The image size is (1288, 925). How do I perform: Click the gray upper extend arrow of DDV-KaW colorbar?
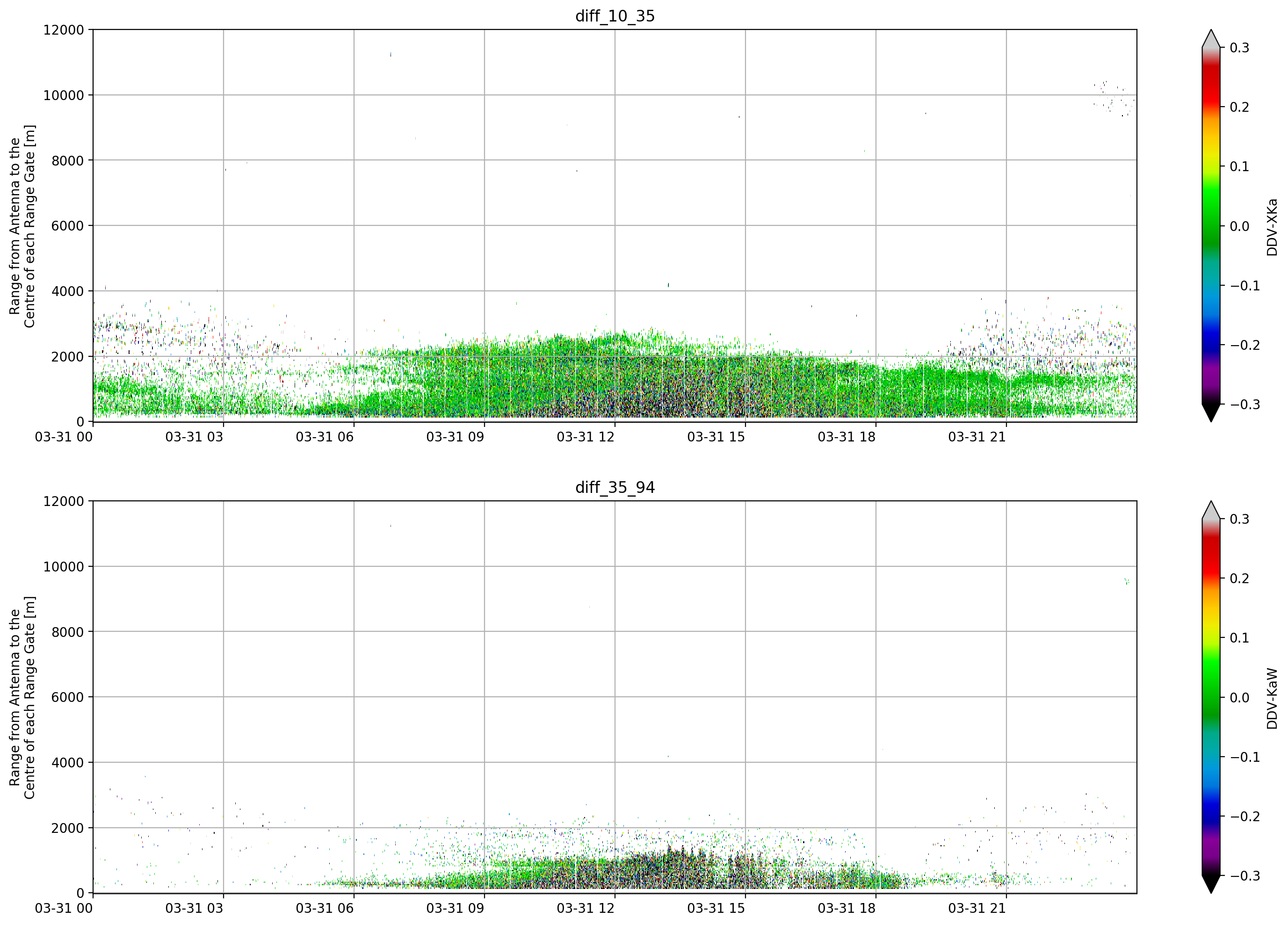point(1211,511)
